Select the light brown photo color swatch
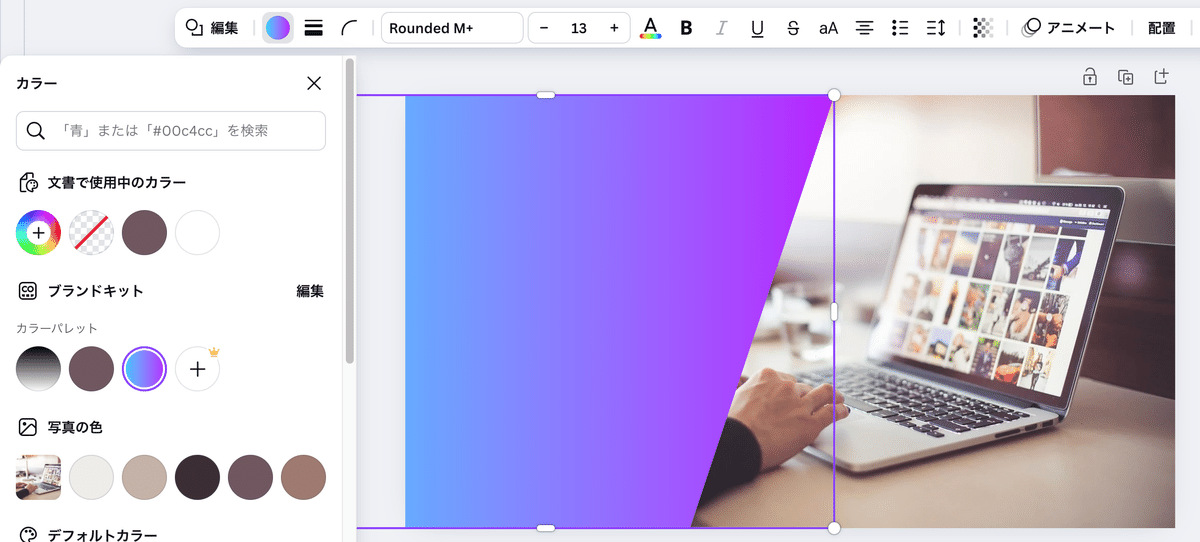The image size is (1200, 542). 303,477
